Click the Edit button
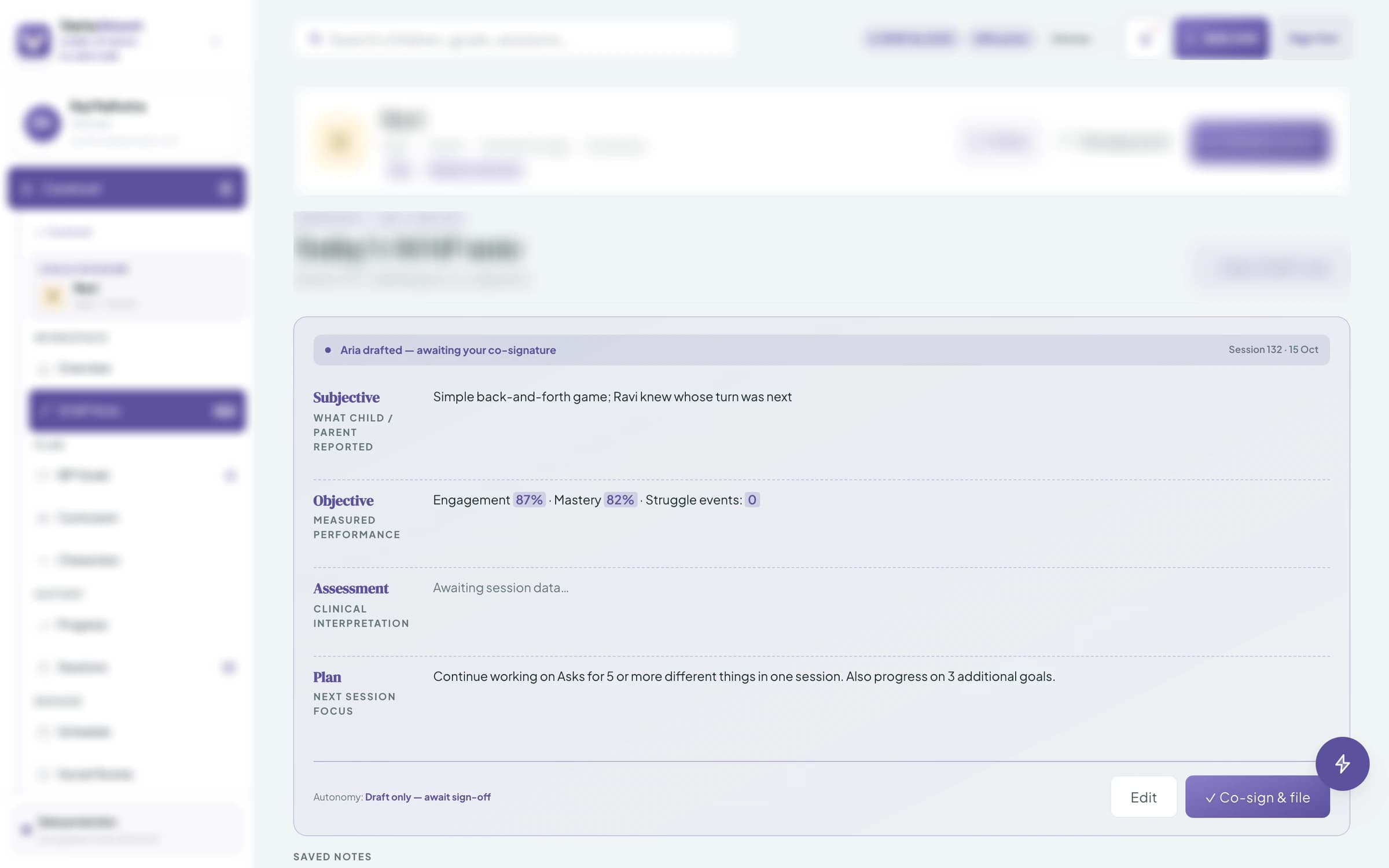 (x=1143, y=797)
